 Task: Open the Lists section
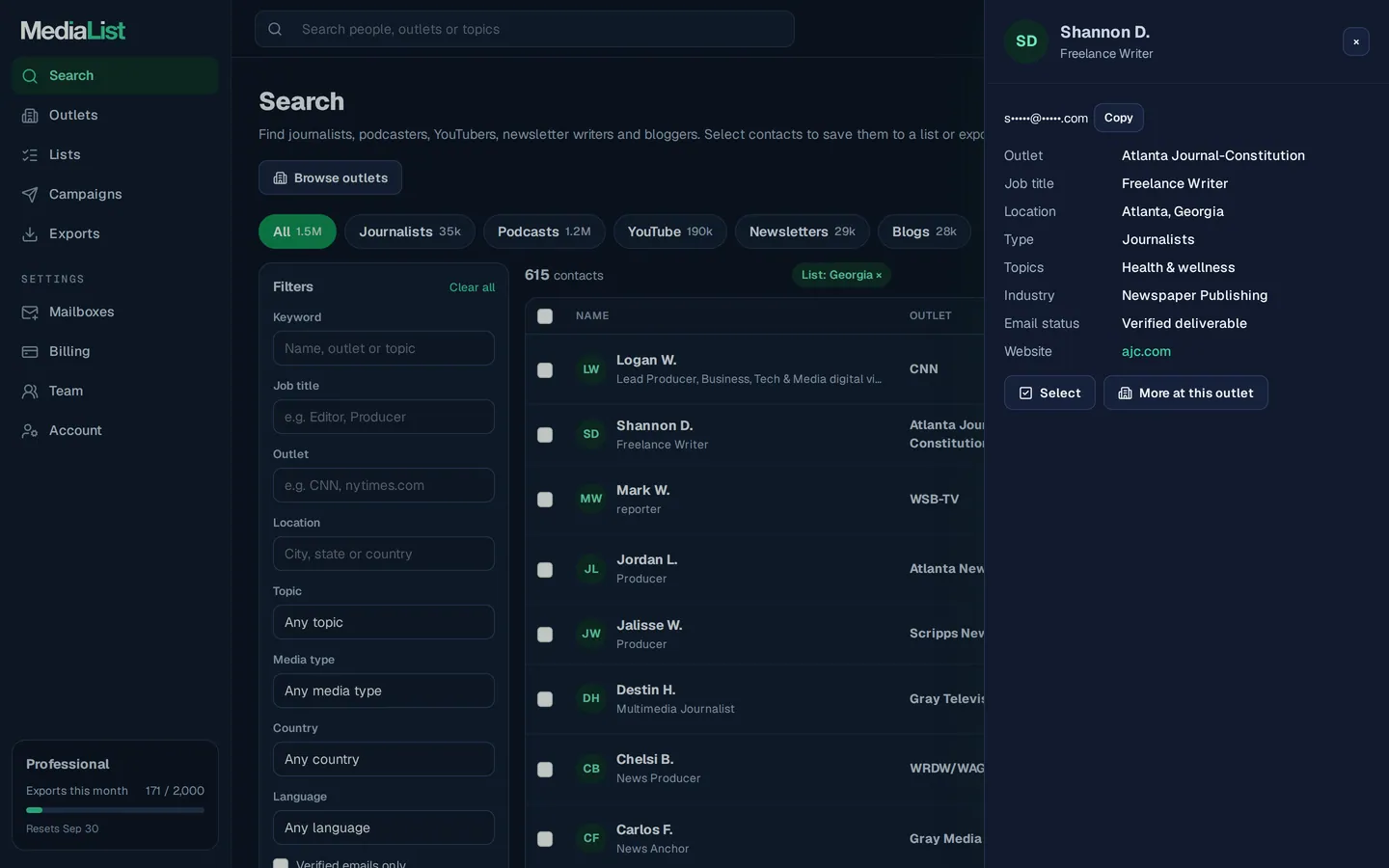pyautogui.click(x=115, y=154)
